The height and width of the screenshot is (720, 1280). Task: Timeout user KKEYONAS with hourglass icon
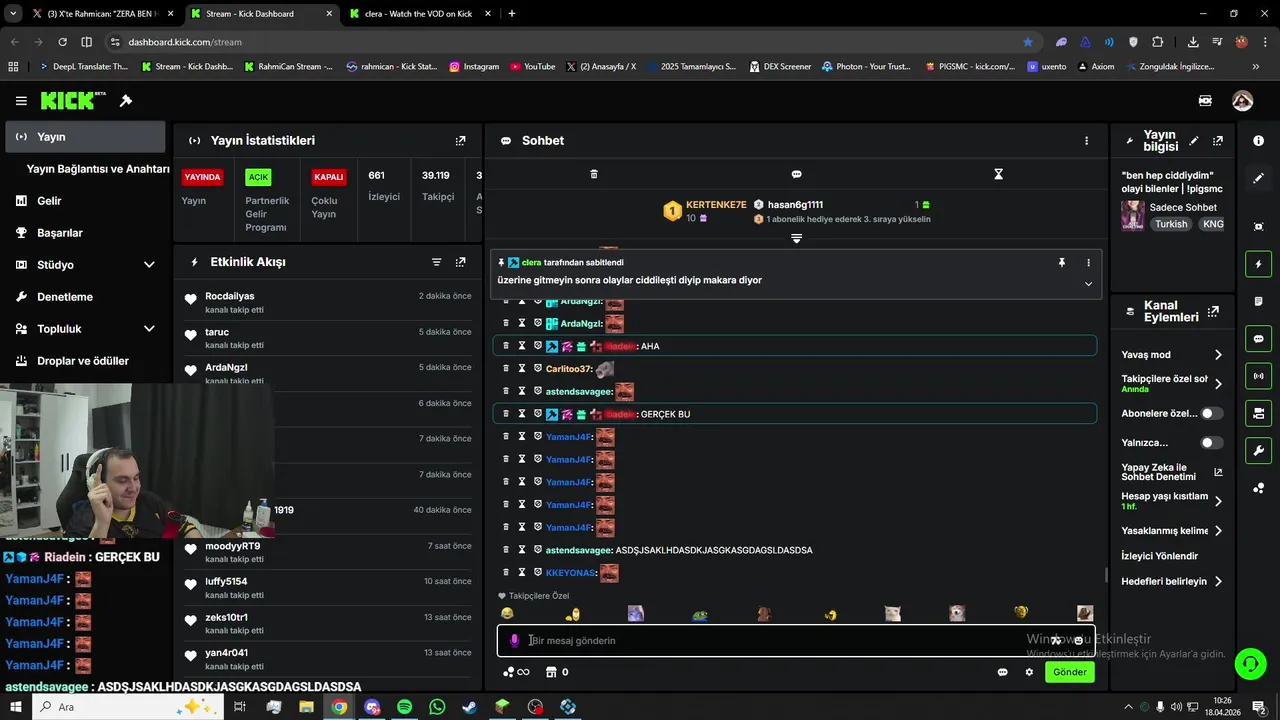click(521, 573)
